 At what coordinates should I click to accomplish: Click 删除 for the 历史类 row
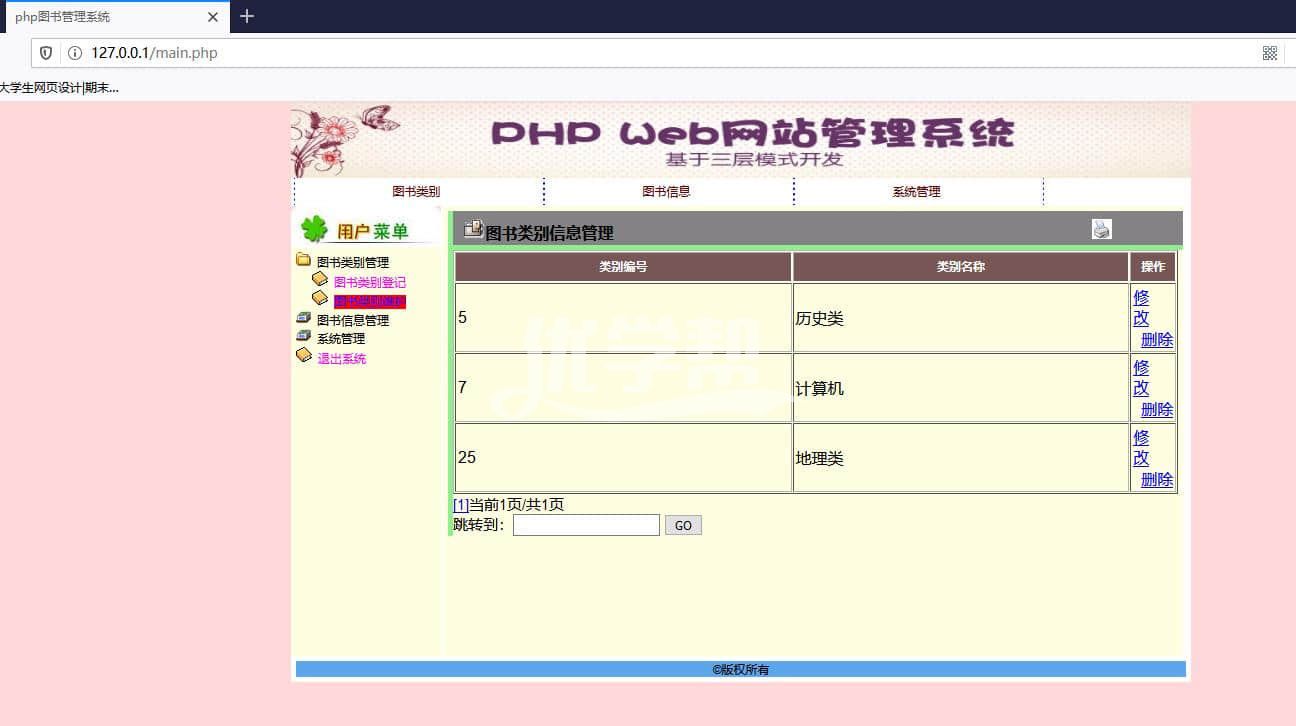pyautogui.click(x=1156, y=340)
